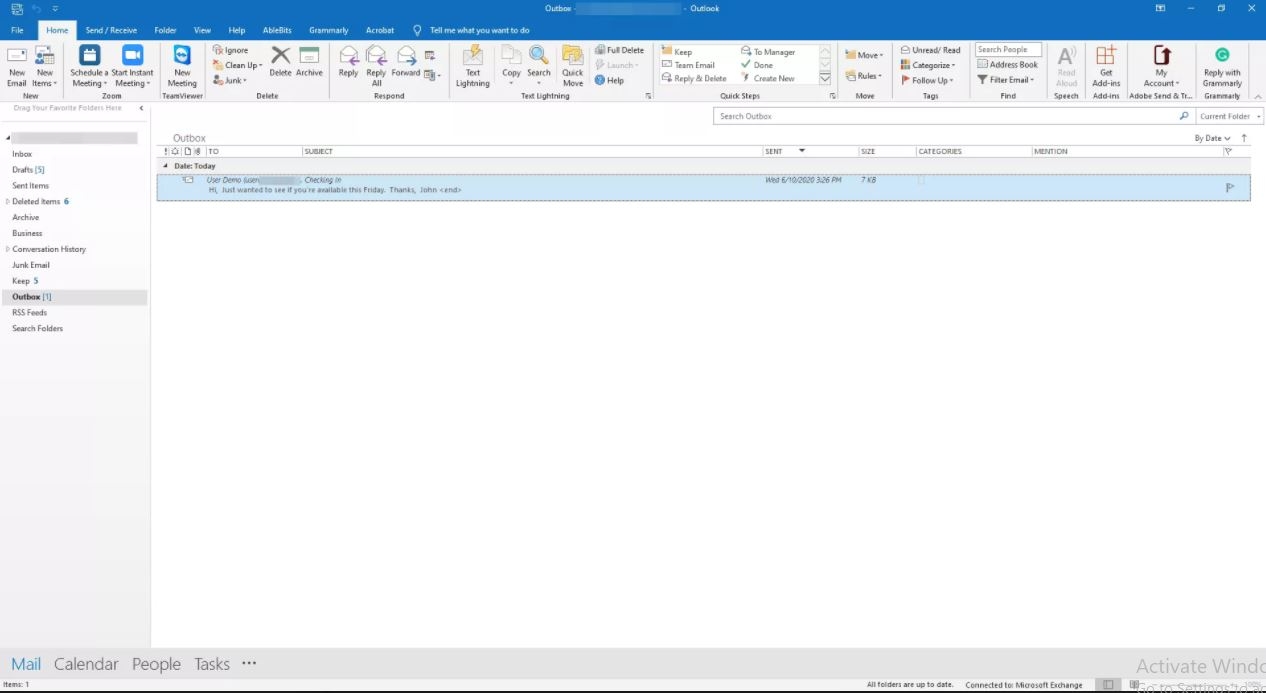This screenshot has height=693, width=1266.
Task: Show more navigation options ellipsis
Action: click(249, 663)
